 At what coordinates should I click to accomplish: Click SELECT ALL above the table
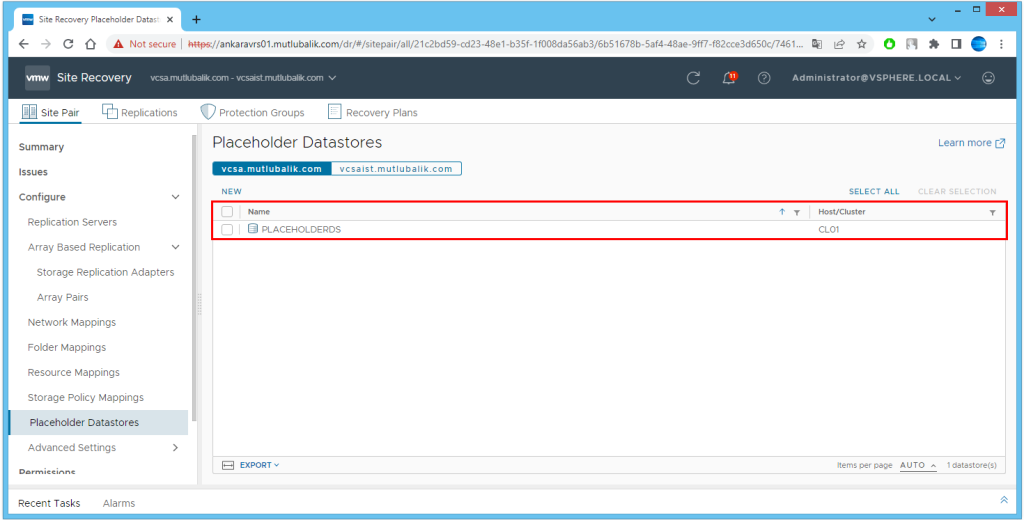pyautogui.click(x=874, y=191)
